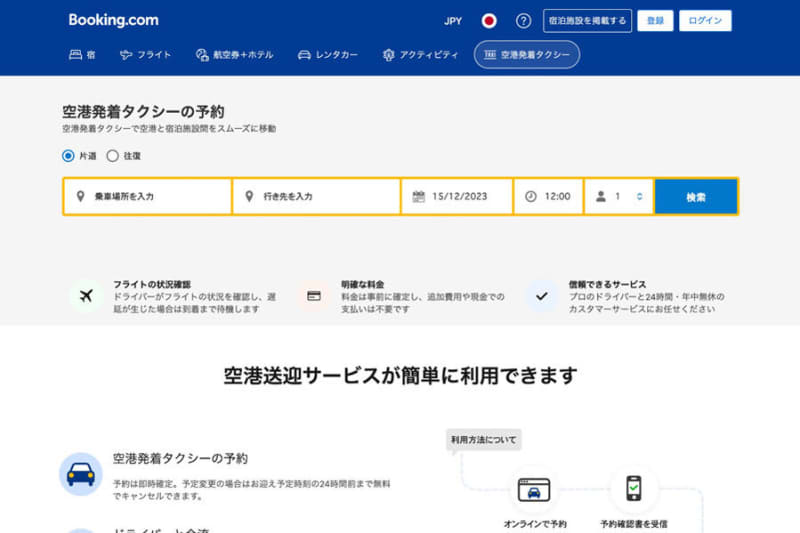Open the JPY currency selector
The image size is (800, 533).
(x=453, y=21)
